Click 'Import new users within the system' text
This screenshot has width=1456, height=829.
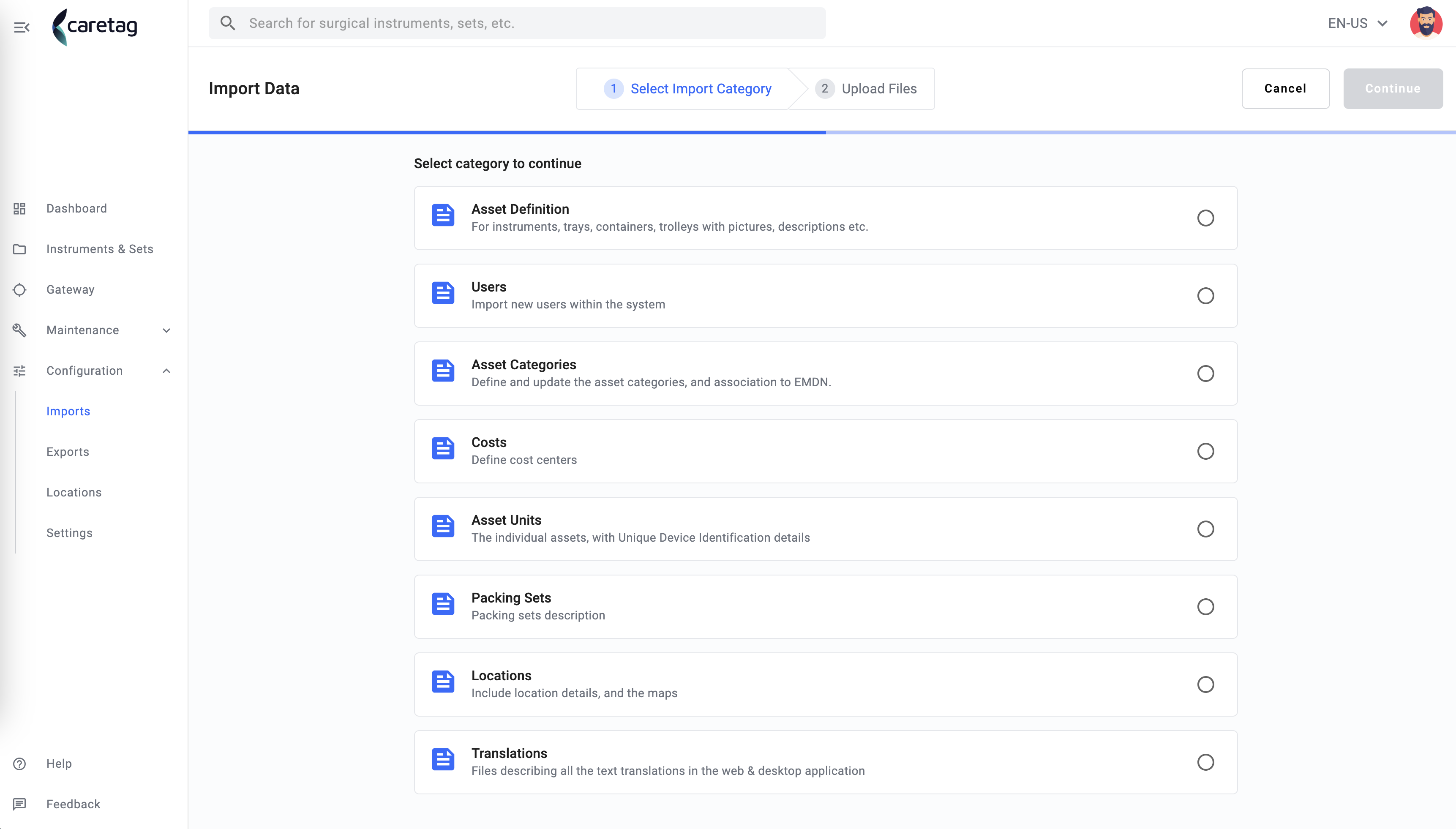click(568, 304)
